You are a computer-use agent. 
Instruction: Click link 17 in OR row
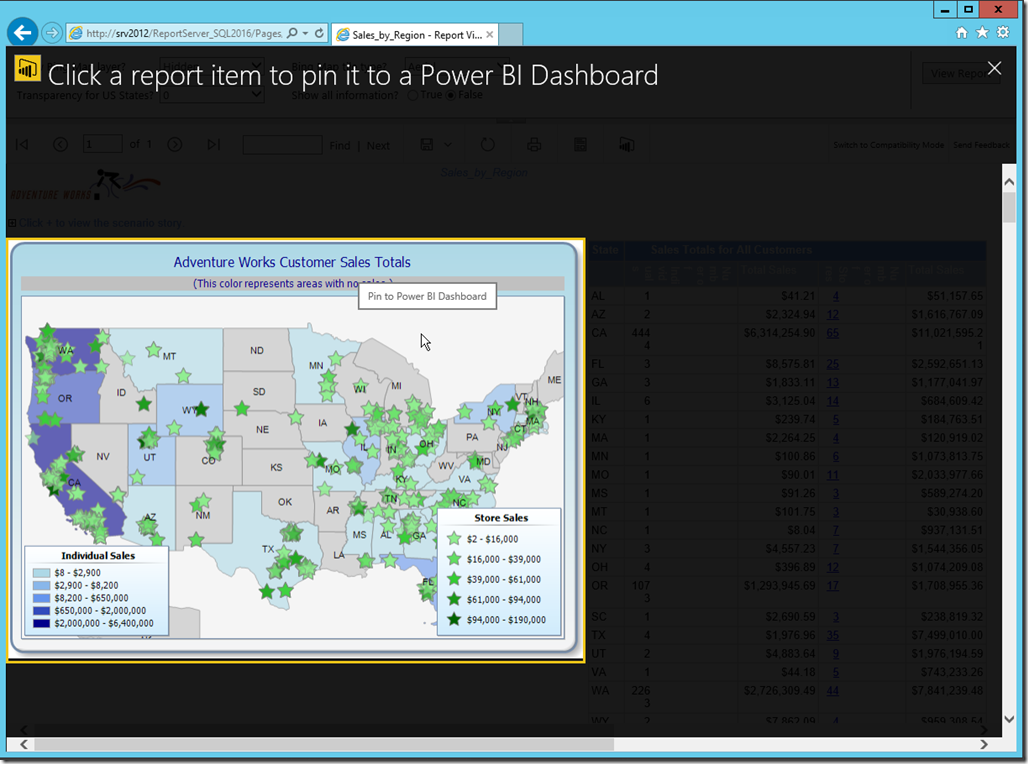coord(833,586)
